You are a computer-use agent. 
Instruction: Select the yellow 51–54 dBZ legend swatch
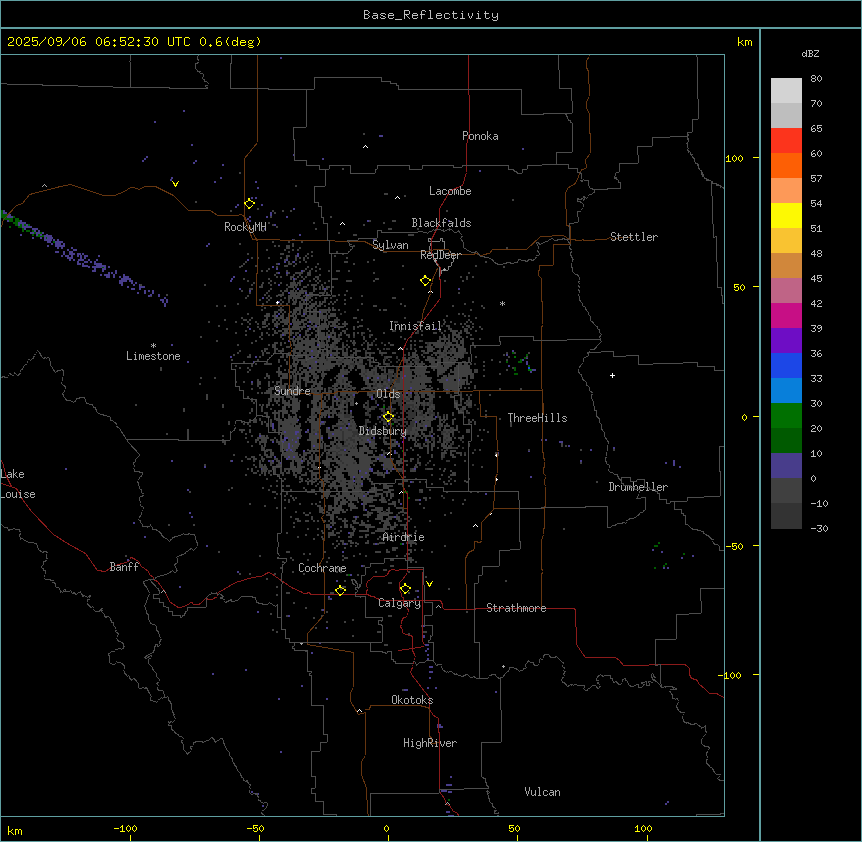(x=786, y=215)
